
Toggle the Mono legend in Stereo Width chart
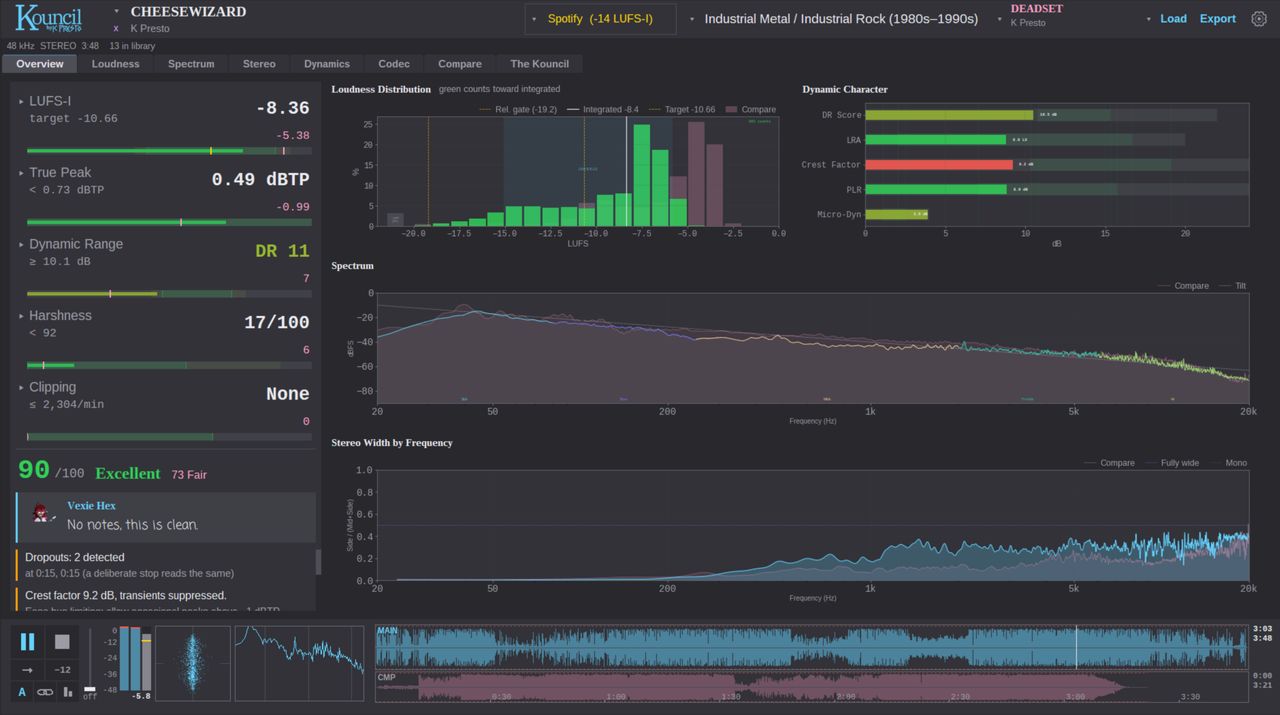(1229, 463)
